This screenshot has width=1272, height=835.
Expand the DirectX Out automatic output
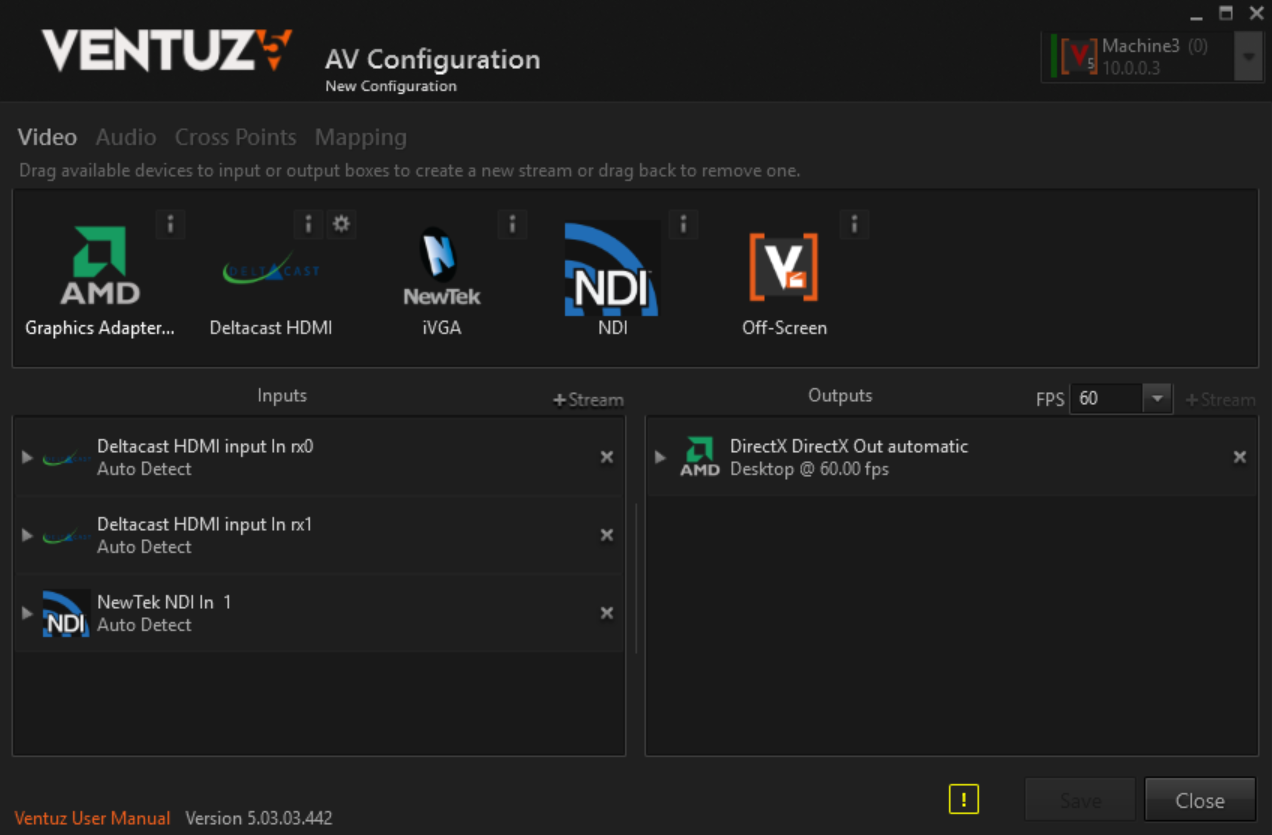click(660, 457)
